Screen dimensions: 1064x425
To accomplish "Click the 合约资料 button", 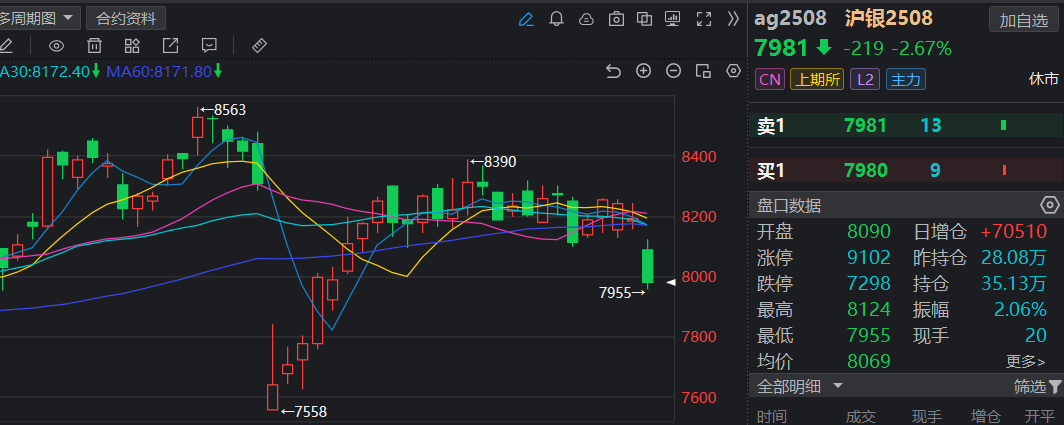I will [x=126, y=18].
